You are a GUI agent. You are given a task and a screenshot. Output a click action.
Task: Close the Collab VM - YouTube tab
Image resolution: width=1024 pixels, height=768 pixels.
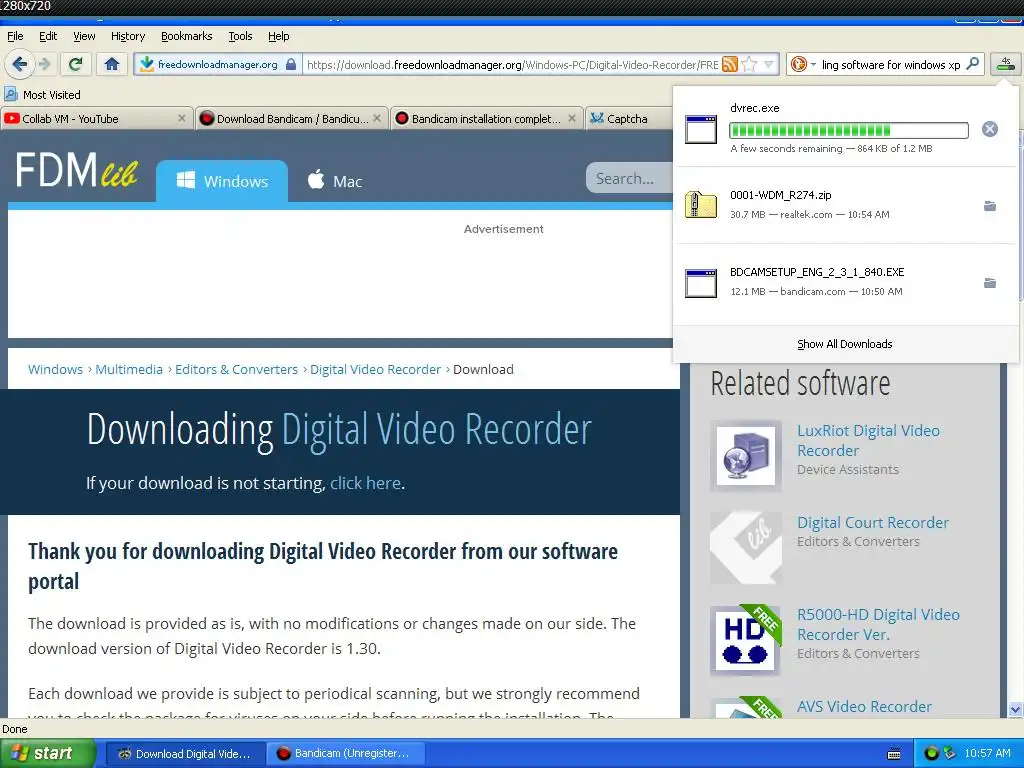click(182, 118)
